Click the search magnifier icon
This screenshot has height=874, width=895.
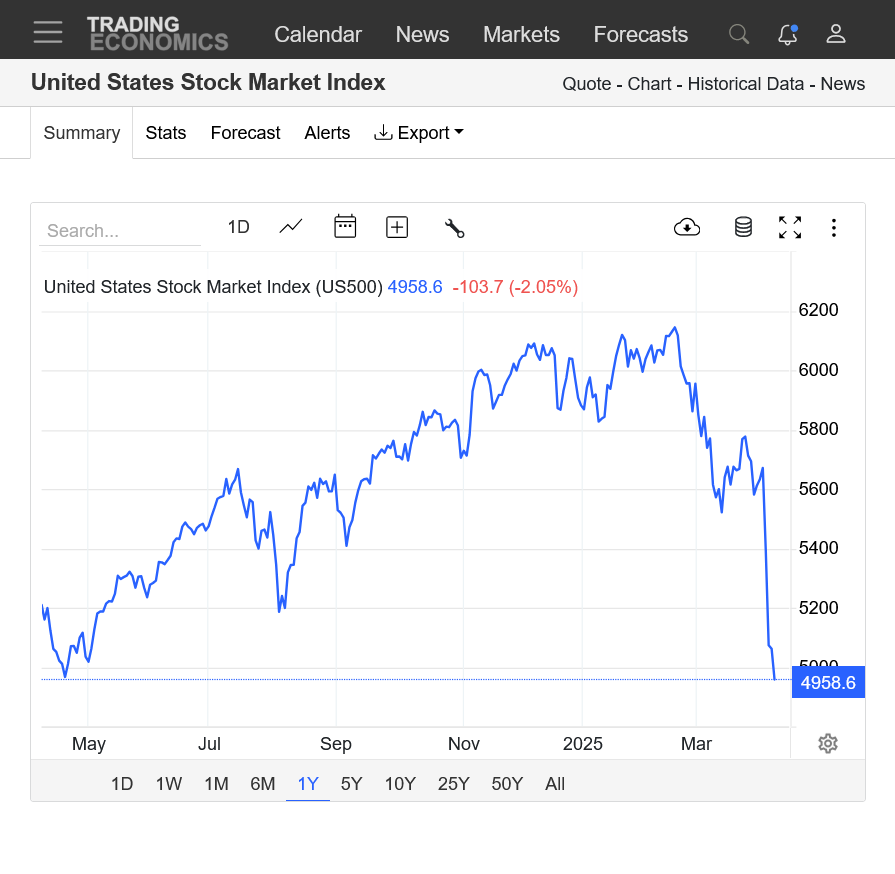[739, 34]
